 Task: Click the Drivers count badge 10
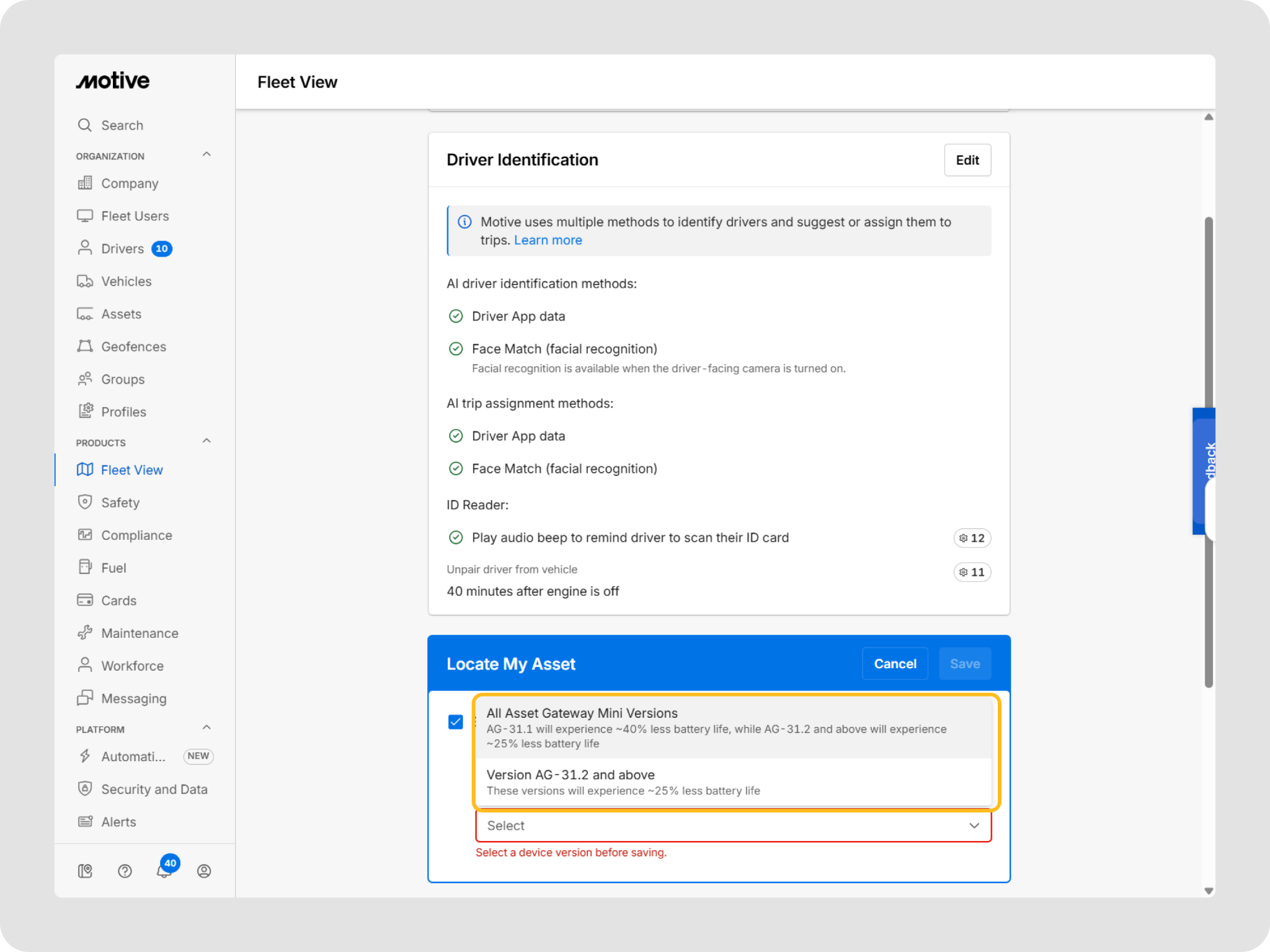[x=162, y=249]
